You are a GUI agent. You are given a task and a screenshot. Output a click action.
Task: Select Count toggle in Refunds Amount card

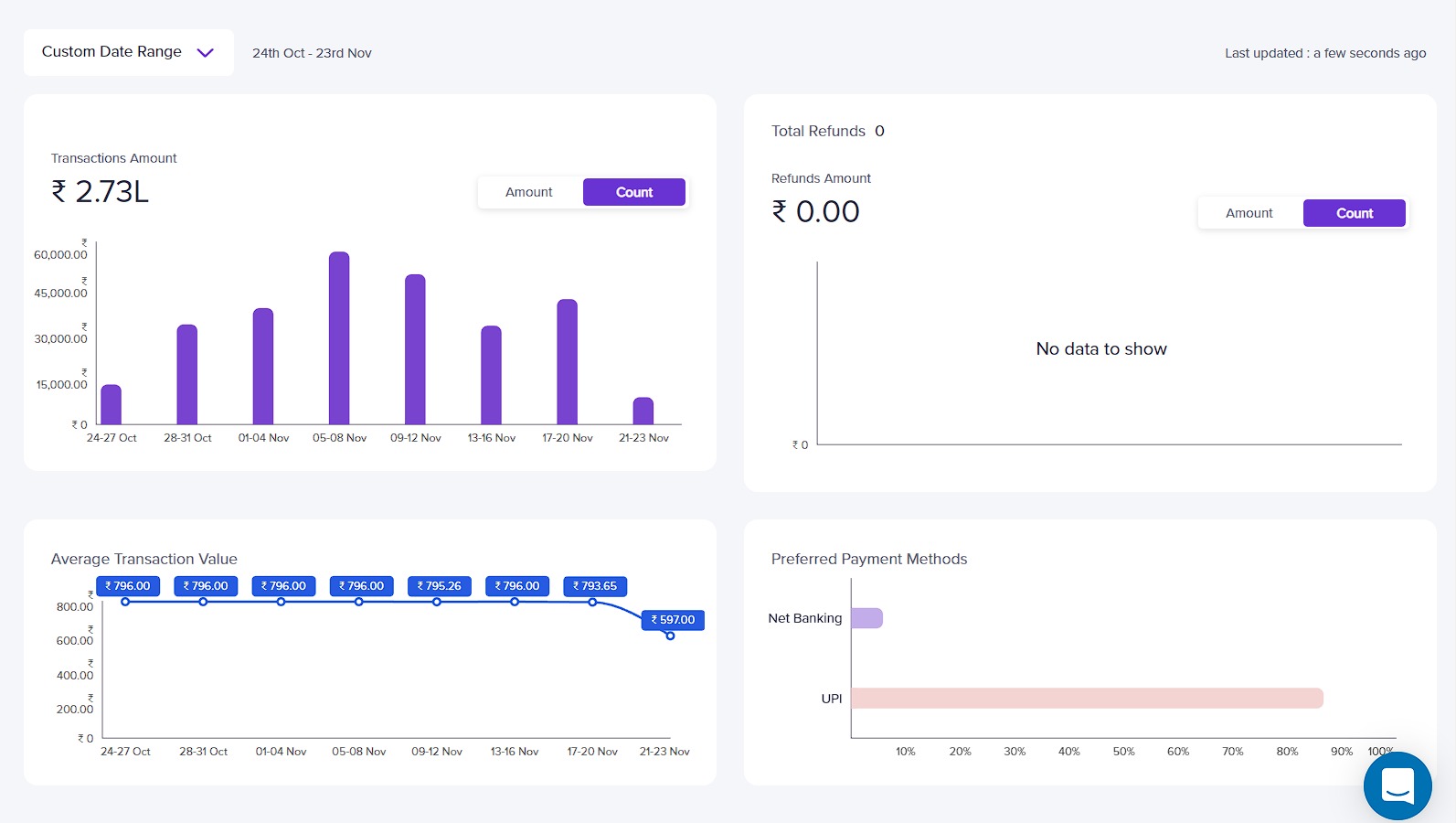[1355, 213]
